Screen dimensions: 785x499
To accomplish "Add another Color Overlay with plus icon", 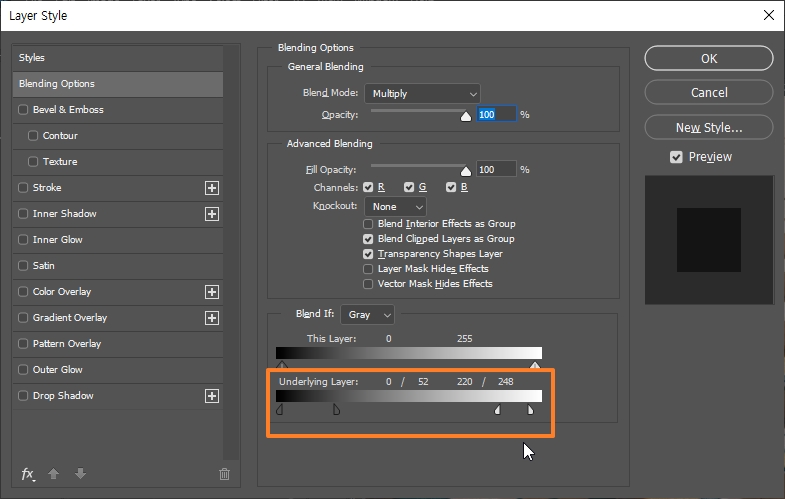I will 212,292.
